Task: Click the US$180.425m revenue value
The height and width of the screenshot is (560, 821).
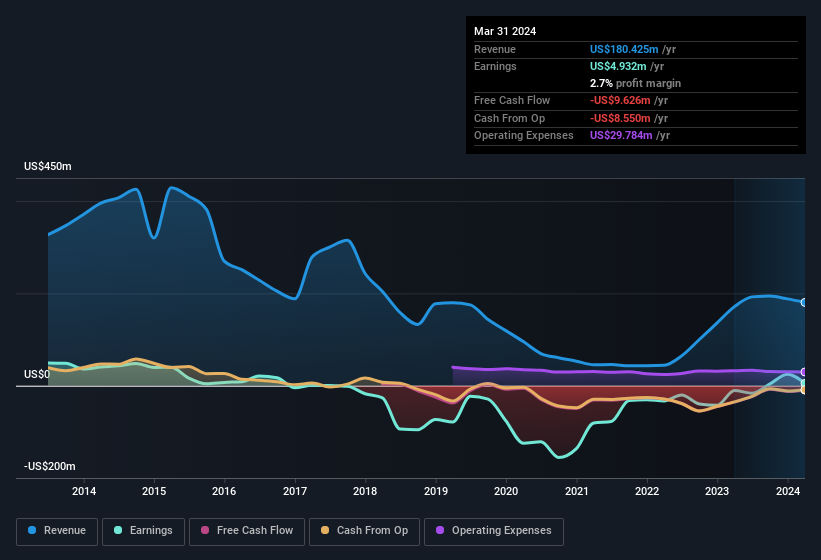Action: [x=624, y=49]
